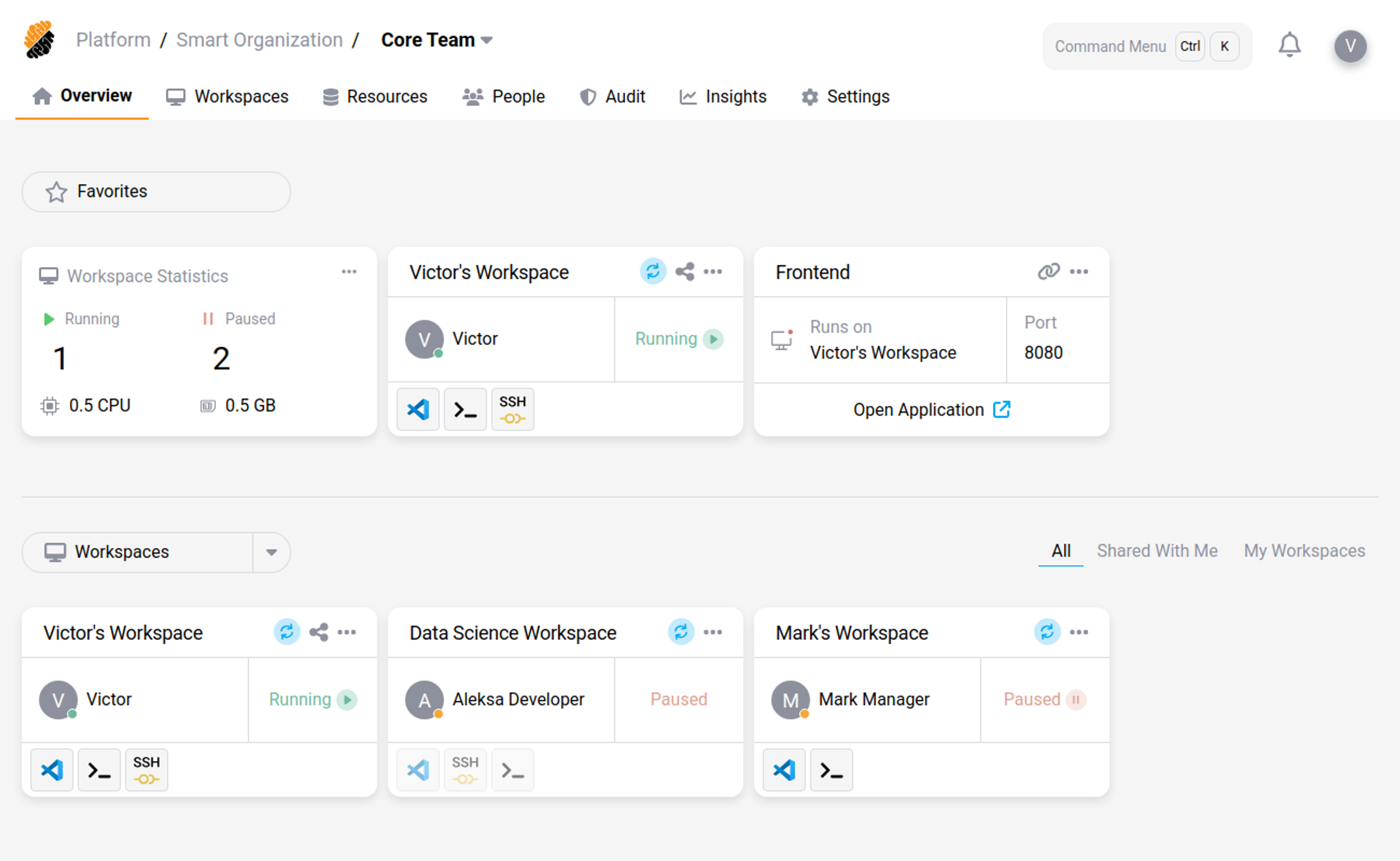Open Workspace Statistics more options menu
1400x861 pixels.
pyautogui.click(x=349, y=271)
